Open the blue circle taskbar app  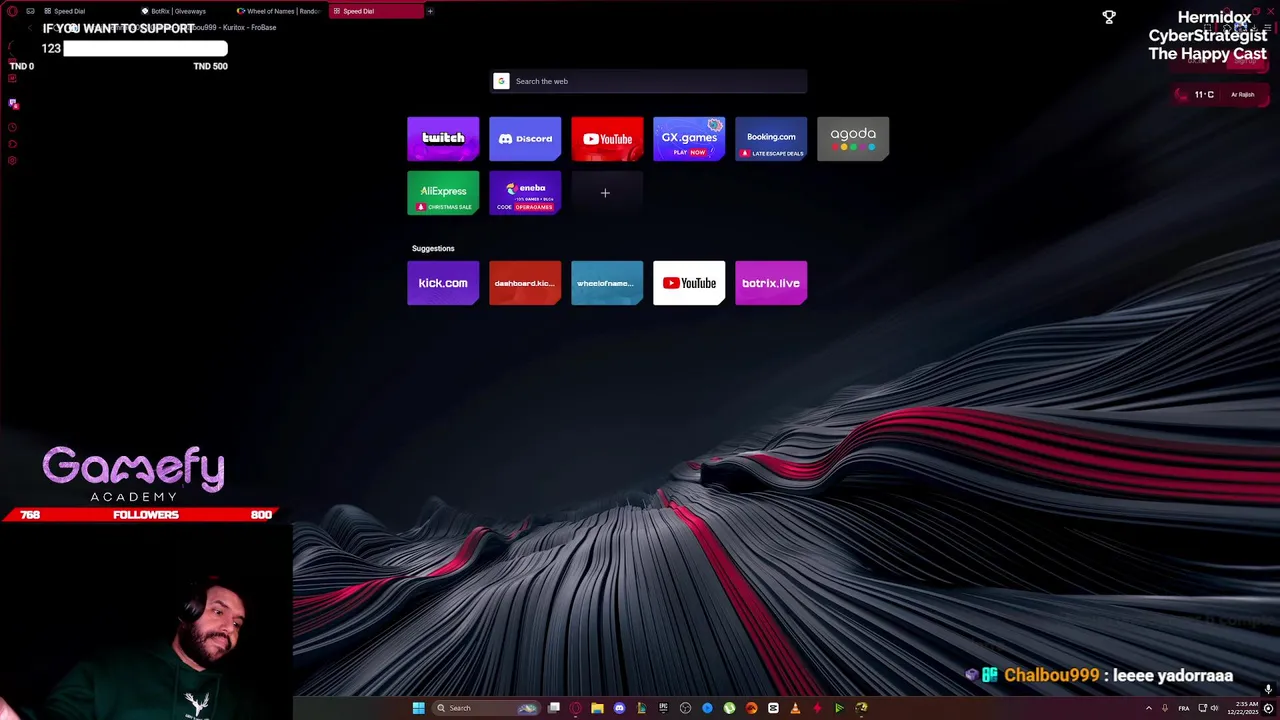(x=707, y=708)
